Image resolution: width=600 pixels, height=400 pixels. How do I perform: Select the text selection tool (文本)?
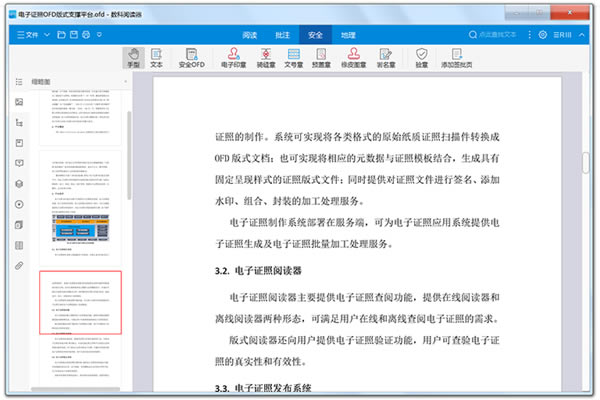click(x=157, y=58)
